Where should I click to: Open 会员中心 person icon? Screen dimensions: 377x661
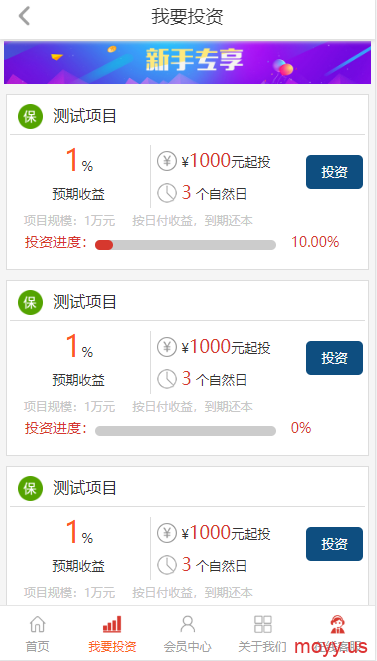pyautogui.click(x=187, y=623)
